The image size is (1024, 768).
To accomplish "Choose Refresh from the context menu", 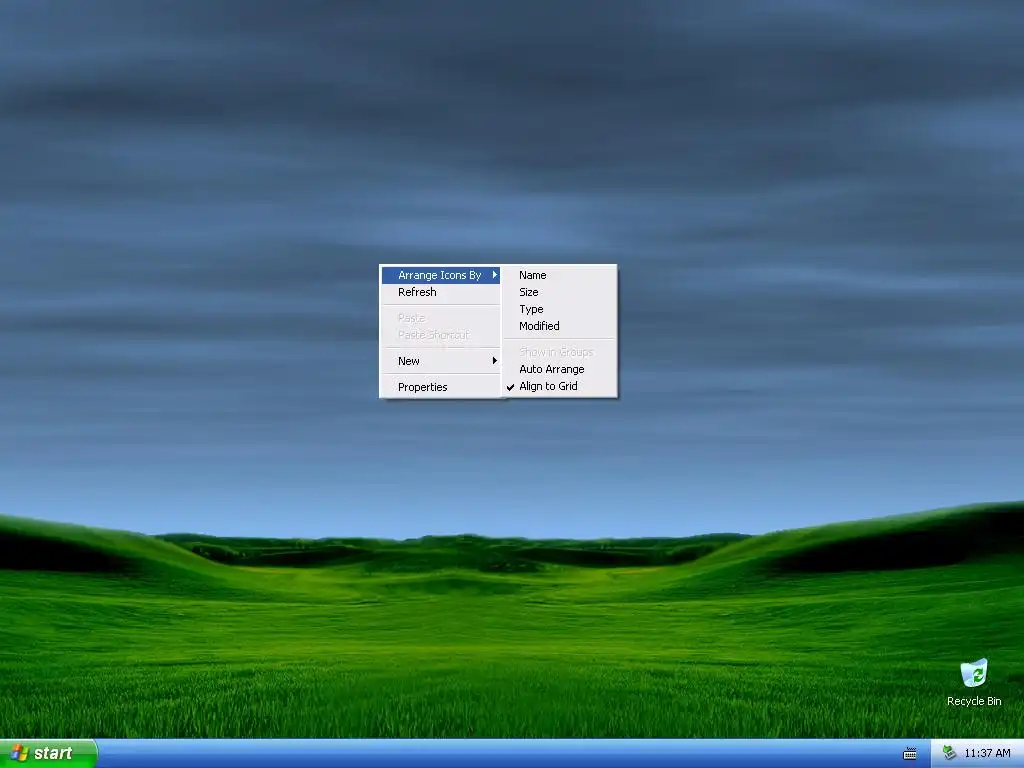I will [x=441, y=292].
